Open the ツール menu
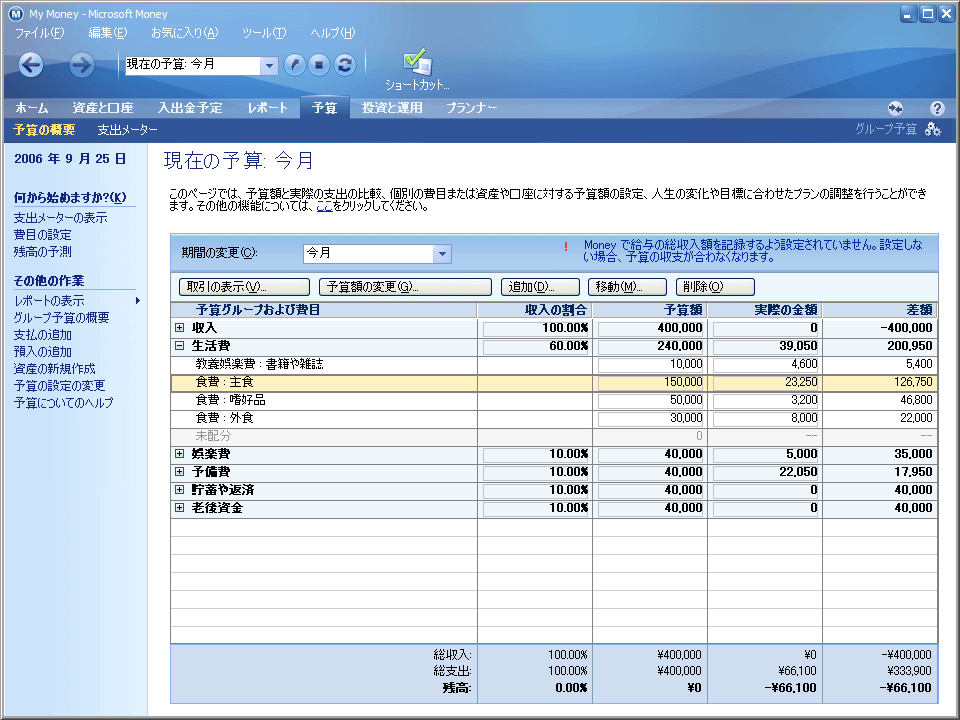Image resolution: width=960 pixels, height=720 pixels. click(264, 33)
